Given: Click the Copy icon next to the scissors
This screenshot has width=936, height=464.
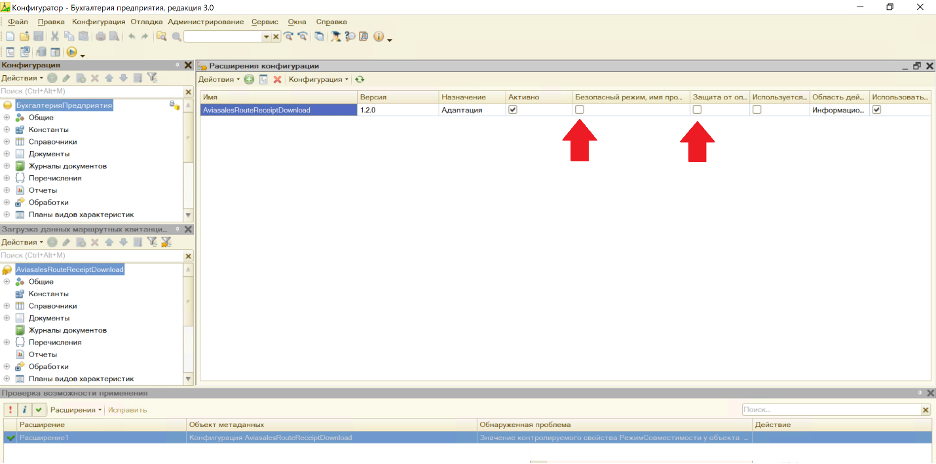Looking at the screenshot, I should coord(69,36).
